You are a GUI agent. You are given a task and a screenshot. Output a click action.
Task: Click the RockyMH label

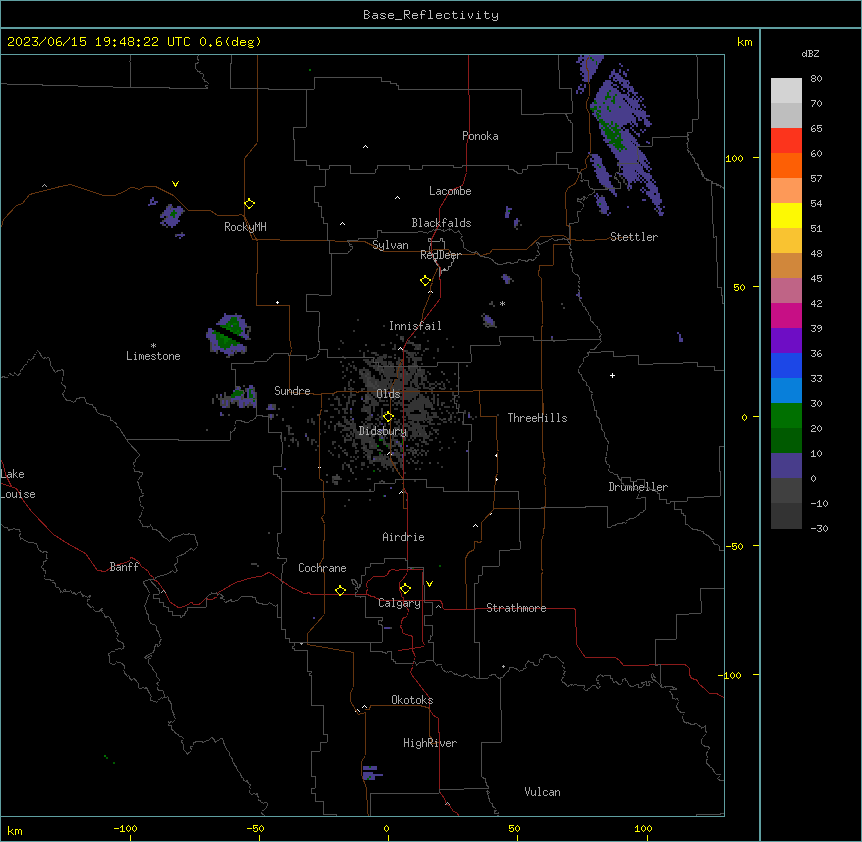[245, 227]
